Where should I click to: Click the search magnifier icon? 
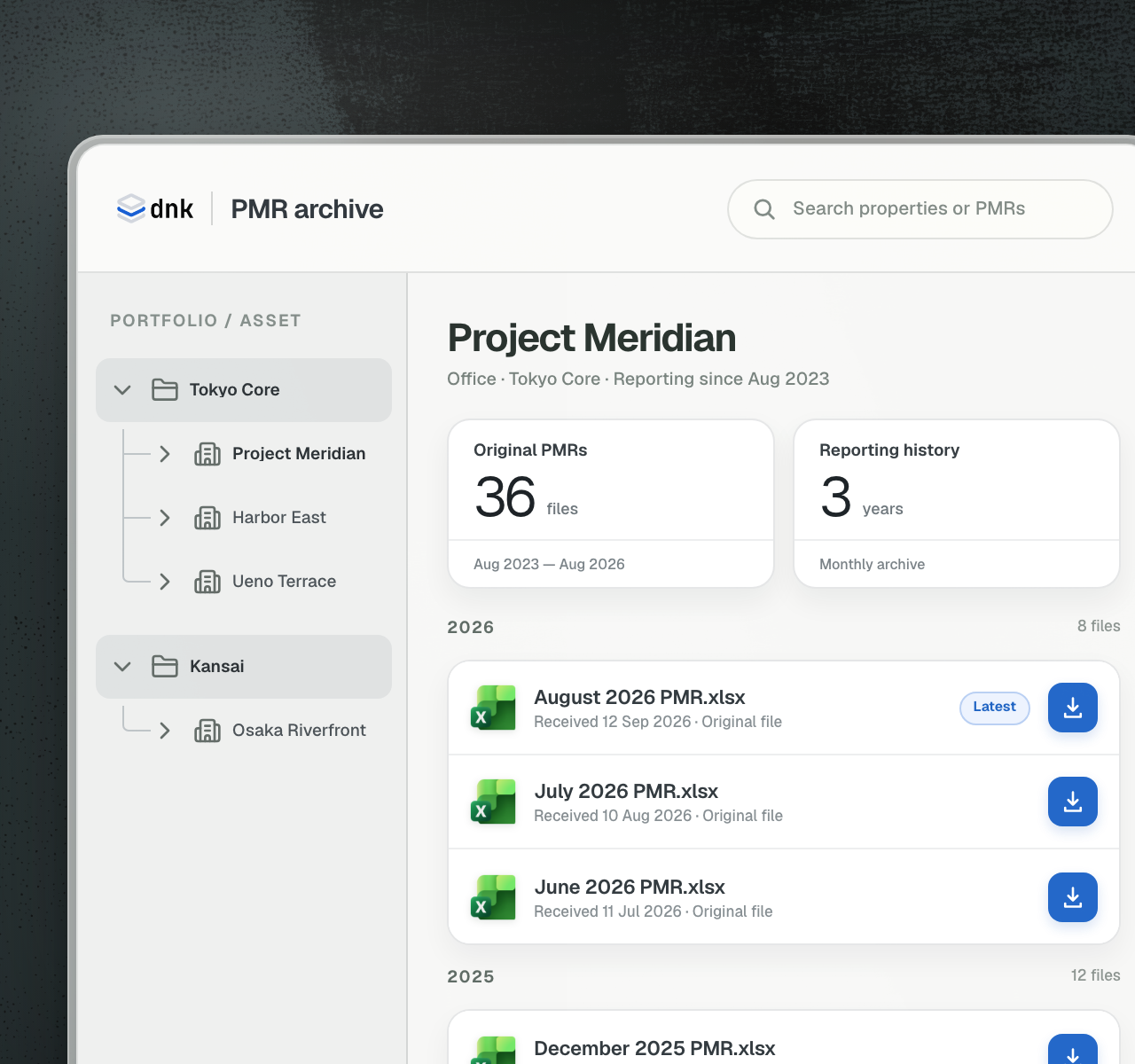click(x=764, y=209)
